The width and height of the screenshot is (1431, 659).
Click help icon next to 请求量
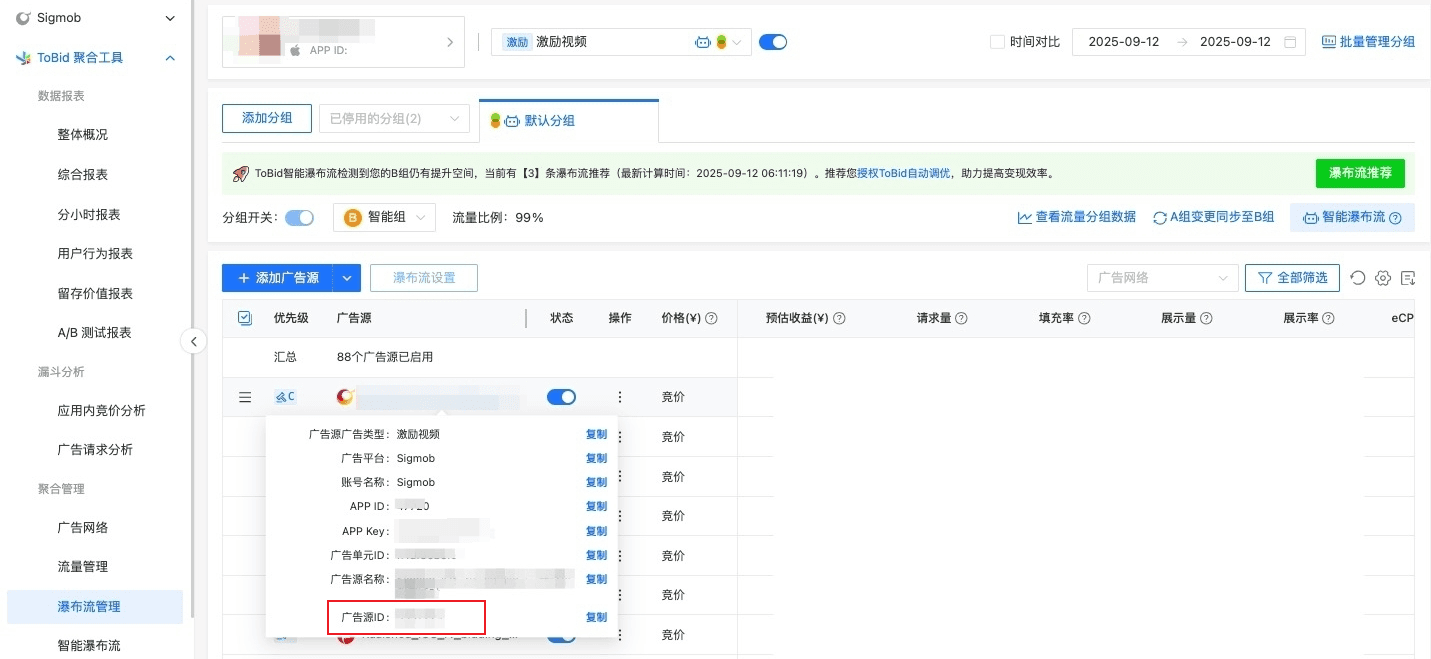point(961,318)
